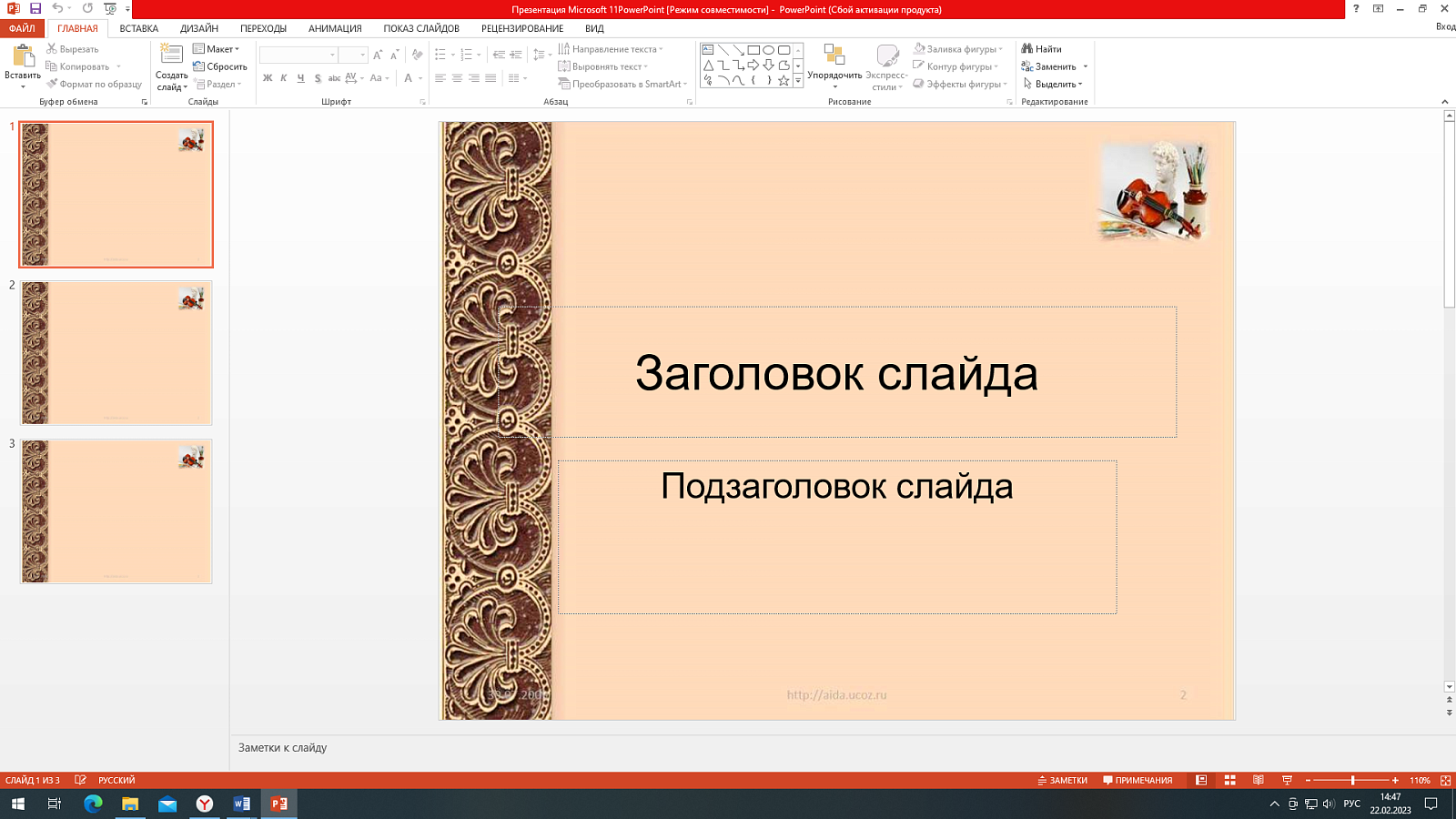Click the Find (Найти) binoculars icon
This screenshot has height=819, width=1456.
pyautogui.click(x=1027, y=49)
